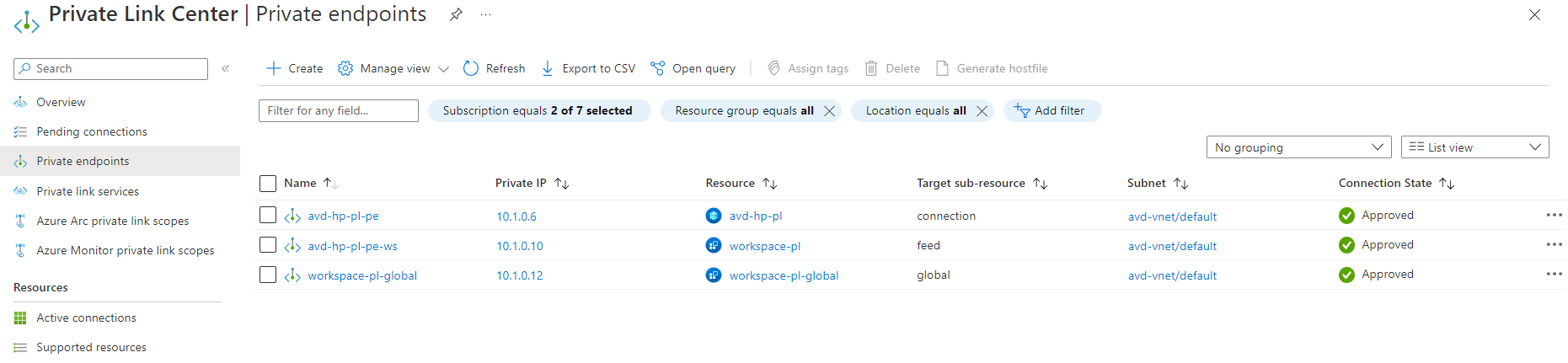Viewport: 1568px width, 363px height.
Task: Open the Resource group filter pill
Action: point(742,110)
